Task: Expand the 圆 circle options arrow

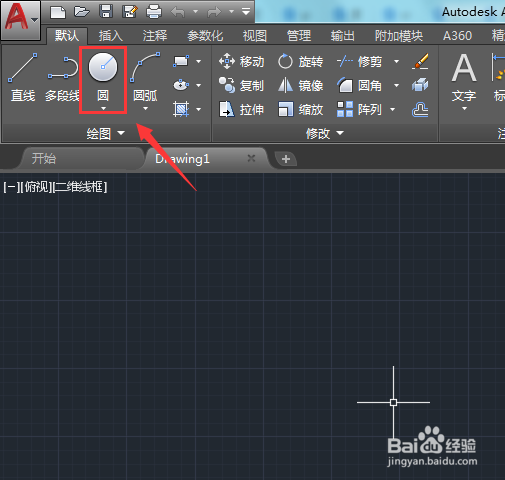Action: tap(103, 108)
